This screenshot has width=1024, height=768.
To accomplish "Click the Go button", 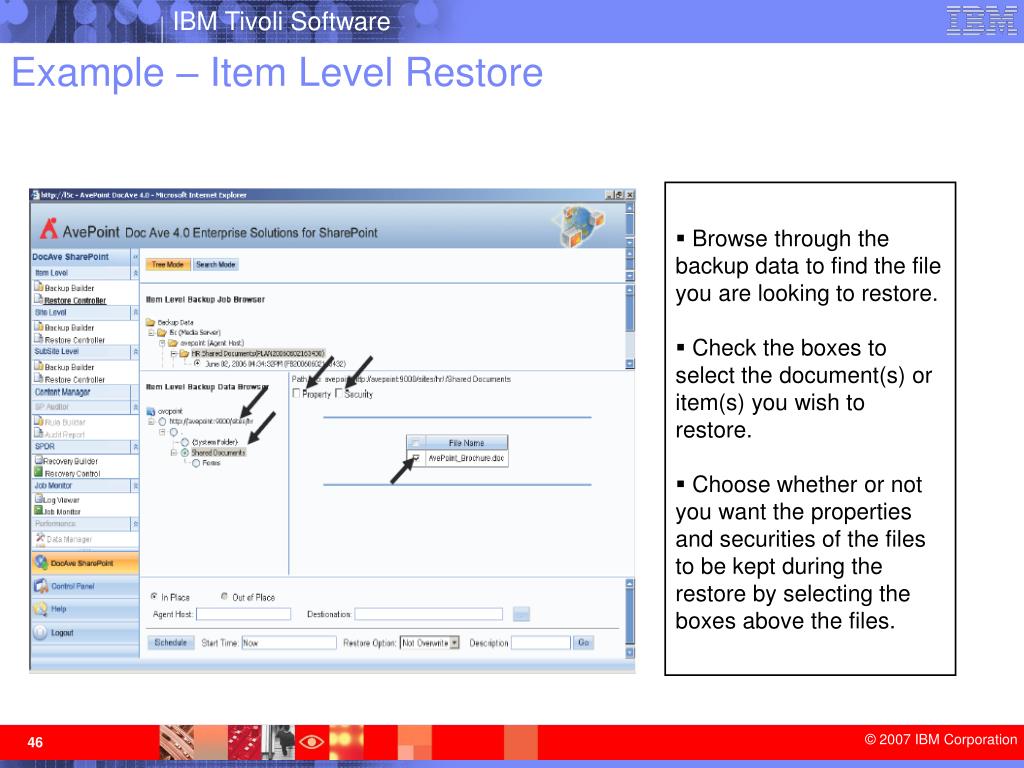I will click(583, 643).
